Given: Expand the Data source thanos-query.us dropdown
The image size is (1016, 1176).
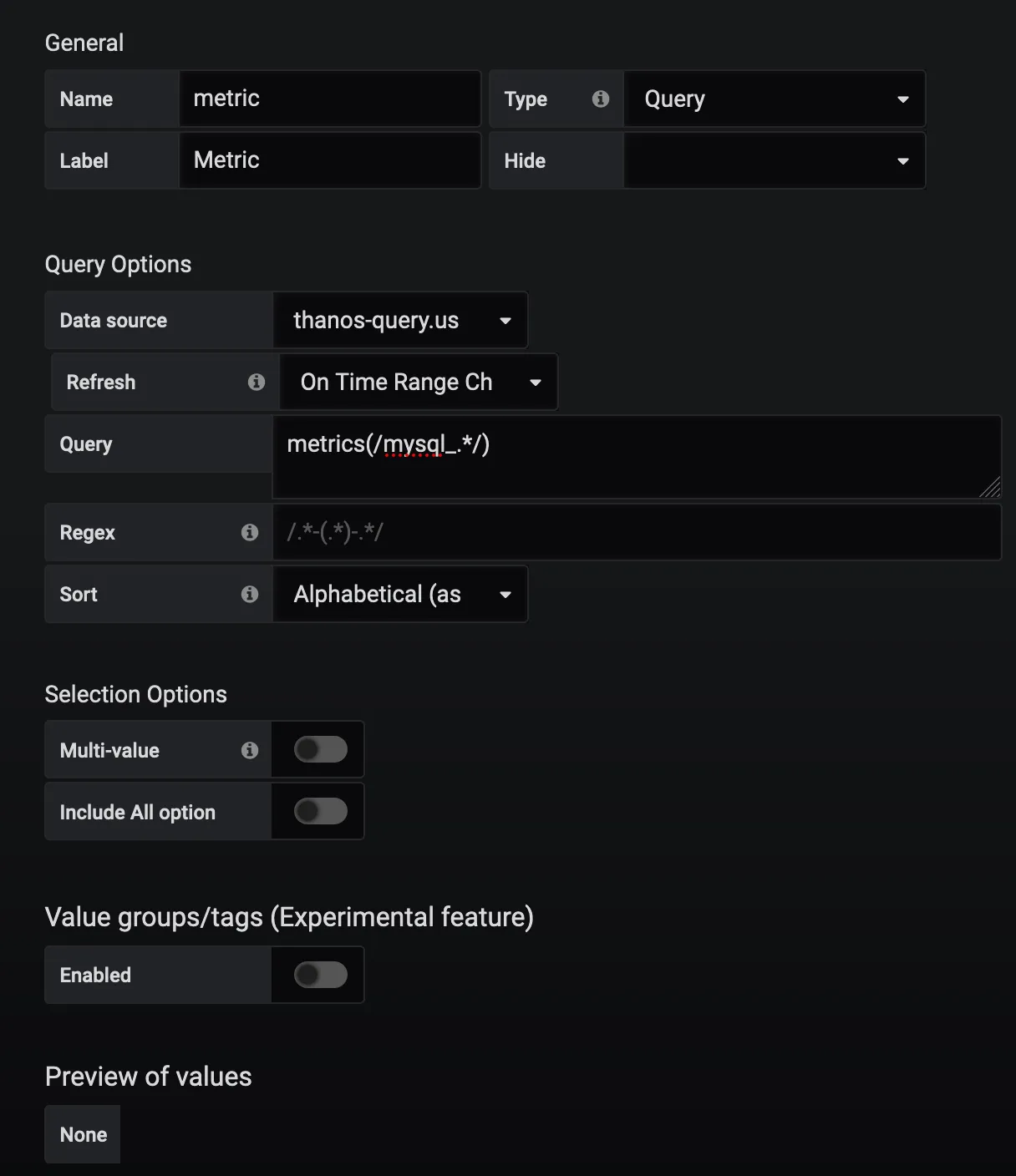Looking at the screenshot, I should (x=400, y=321).
